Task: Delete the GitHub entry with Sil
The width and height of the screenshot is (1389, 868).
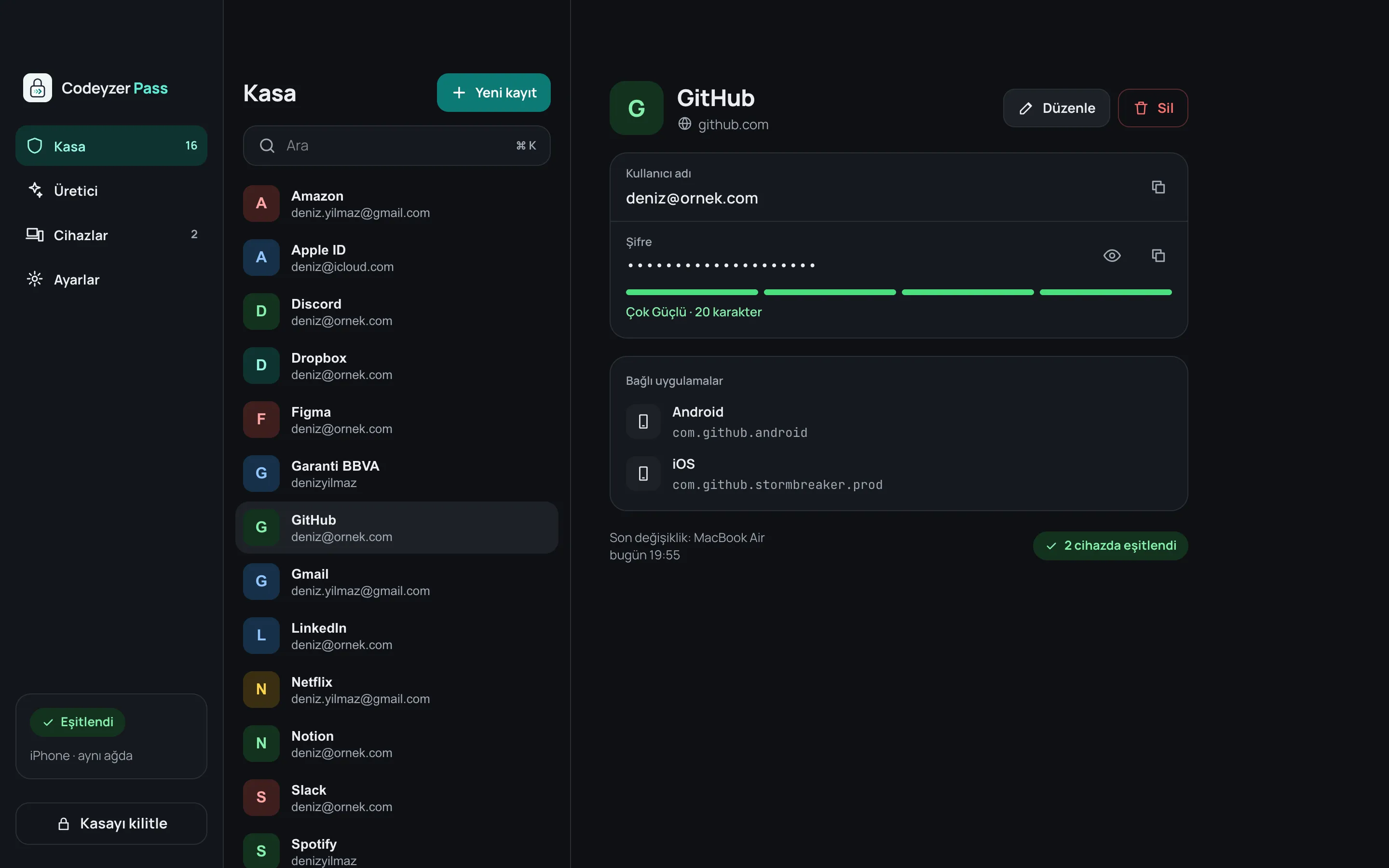Action: click(x=1153, y=108)
